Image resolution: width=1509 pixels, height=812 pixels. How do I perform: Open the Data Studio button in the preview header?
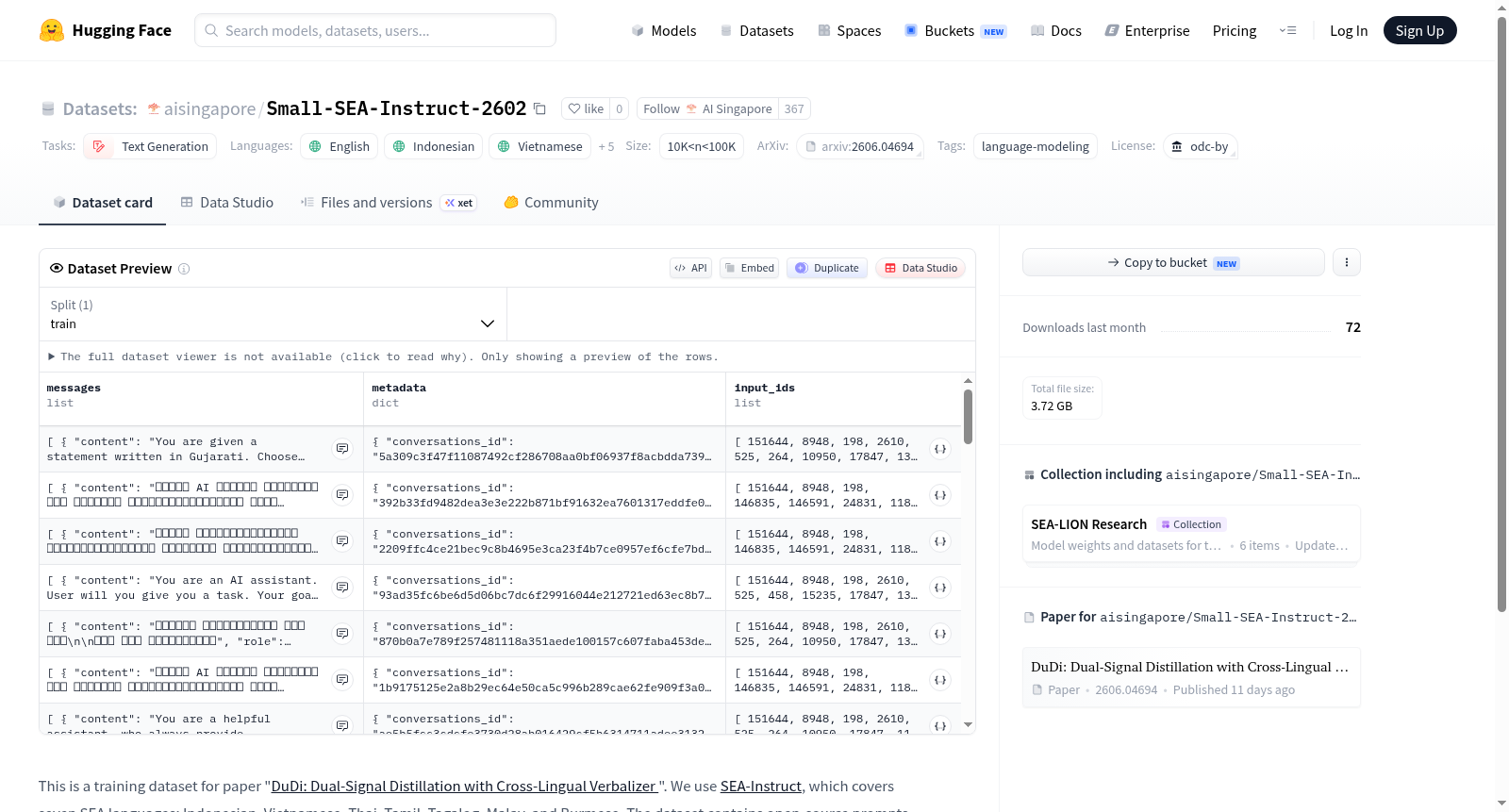(x=920, y=268)
